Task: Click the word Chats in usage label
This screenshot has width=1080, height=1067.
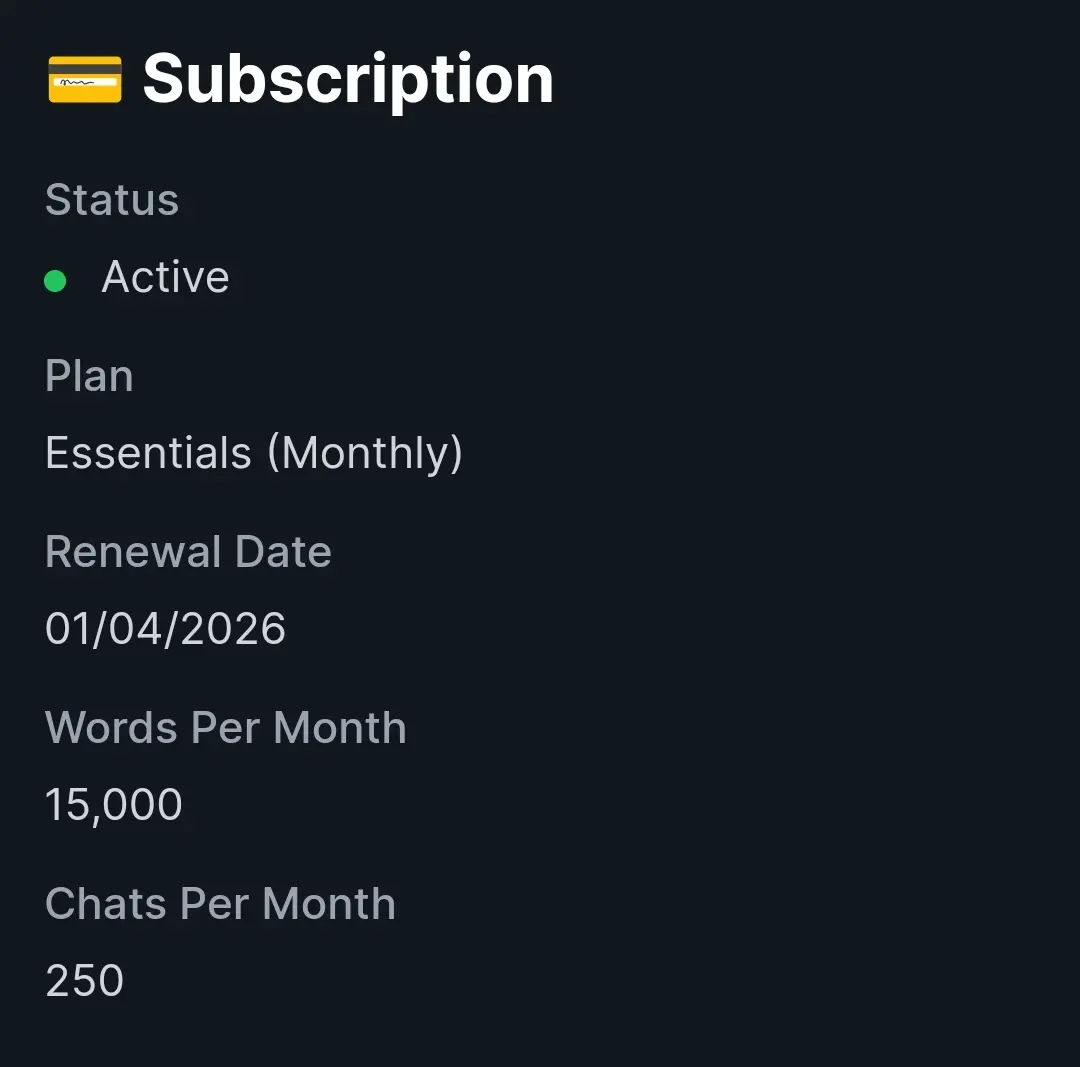Action: pyautogui.click(x=106, y=904)
